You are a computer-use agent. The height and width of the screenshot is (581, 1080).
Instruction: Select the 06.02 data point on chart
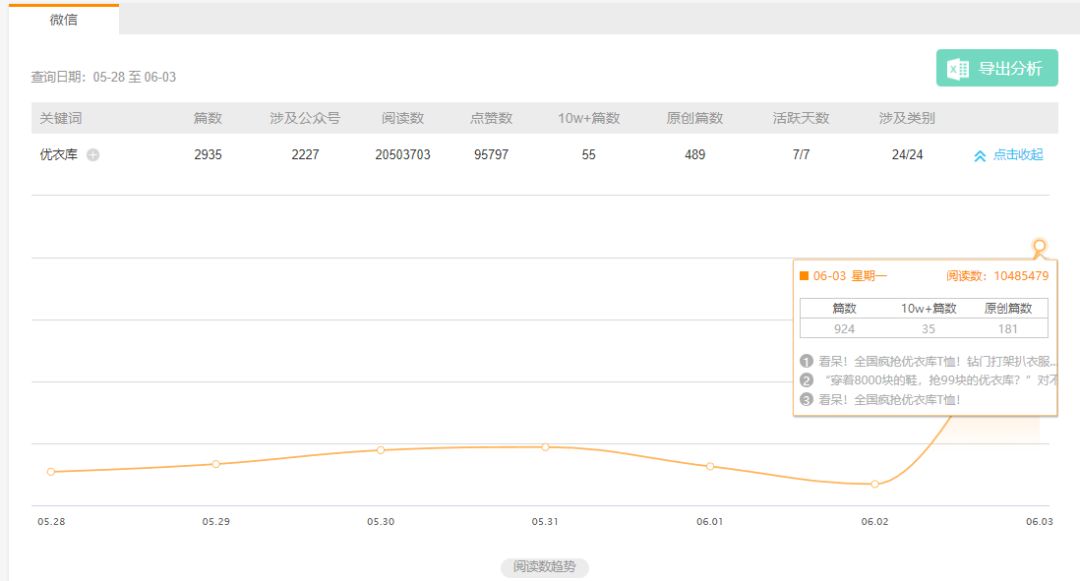point(875,484)
